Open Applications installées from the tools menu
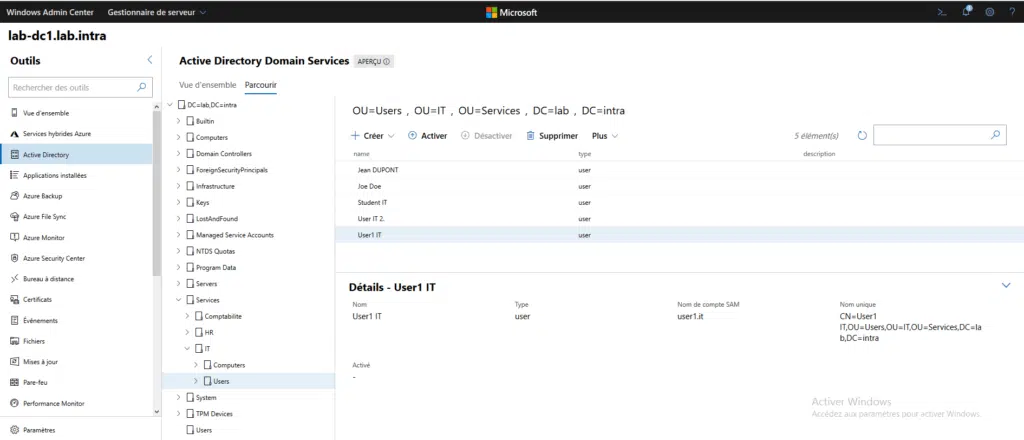1024x440 pixels. 76,175
